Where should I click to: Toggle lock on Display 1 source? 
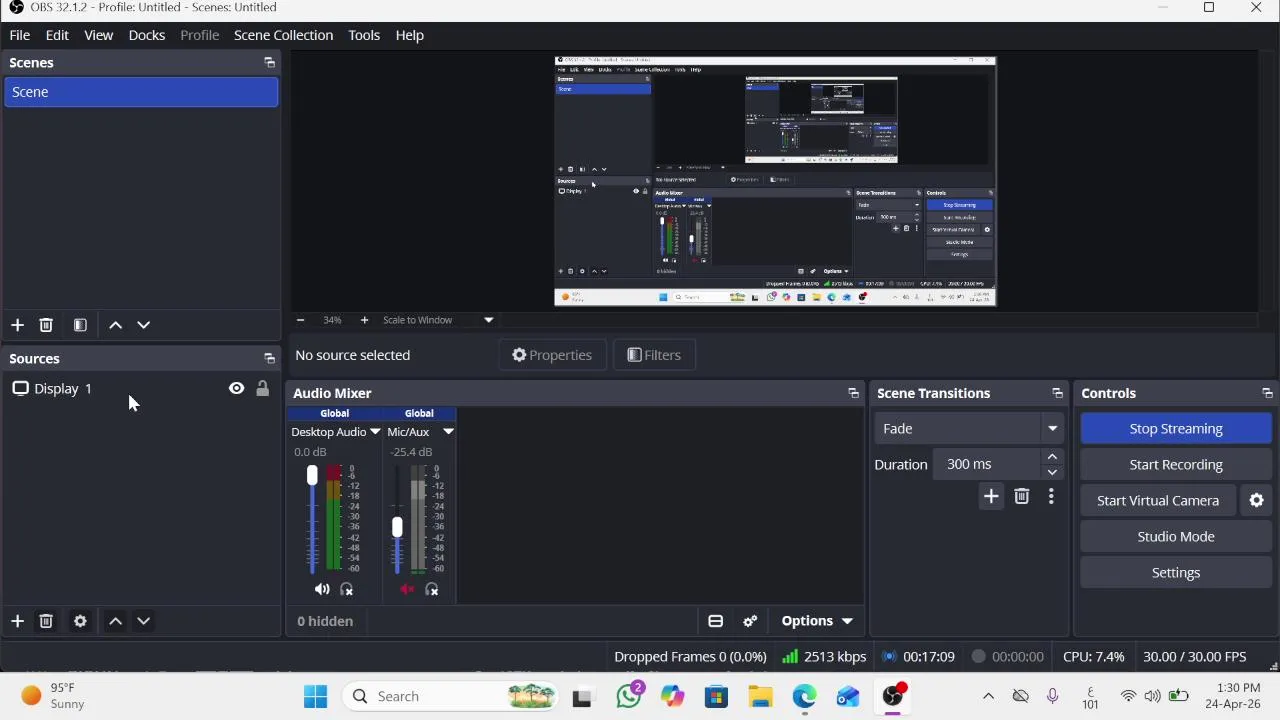[x=262, y=389]
